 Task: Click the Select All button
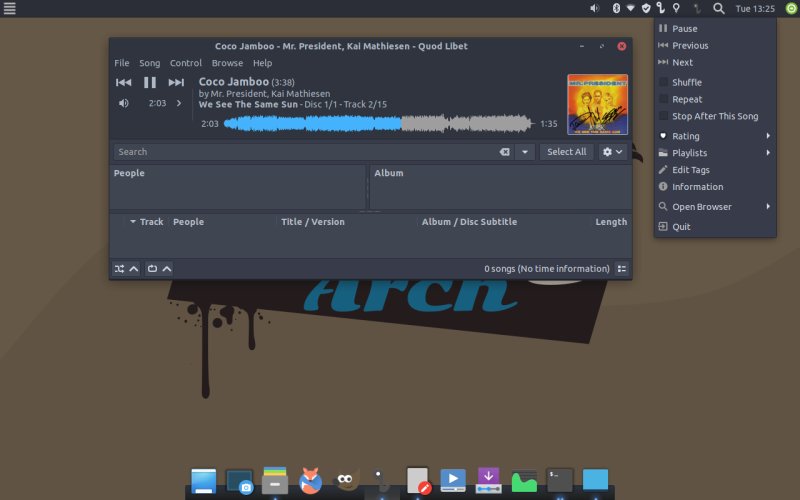566,152
